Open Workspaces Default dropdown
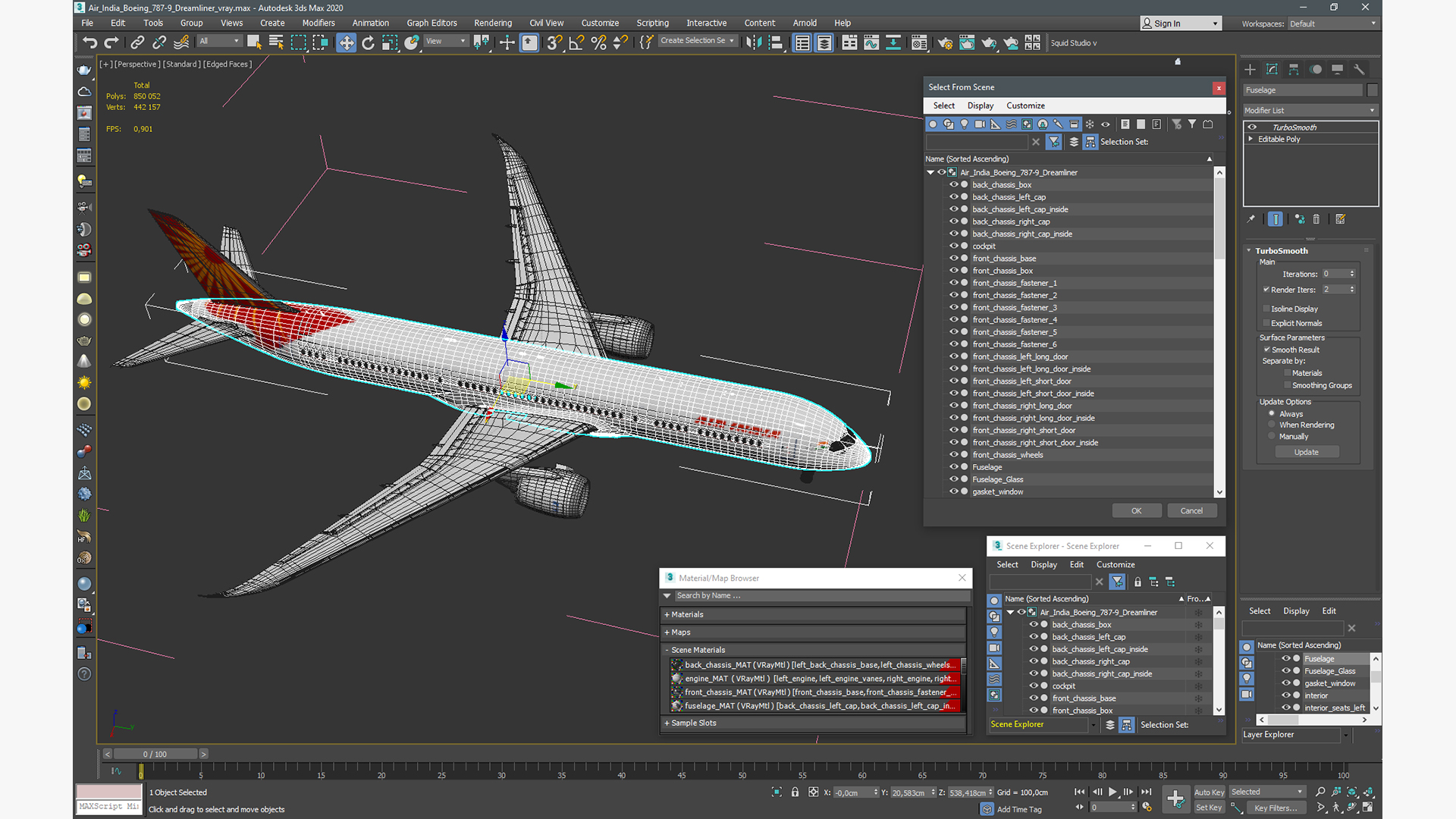This screenshot has height=819, width=1456. (1332, 24)
